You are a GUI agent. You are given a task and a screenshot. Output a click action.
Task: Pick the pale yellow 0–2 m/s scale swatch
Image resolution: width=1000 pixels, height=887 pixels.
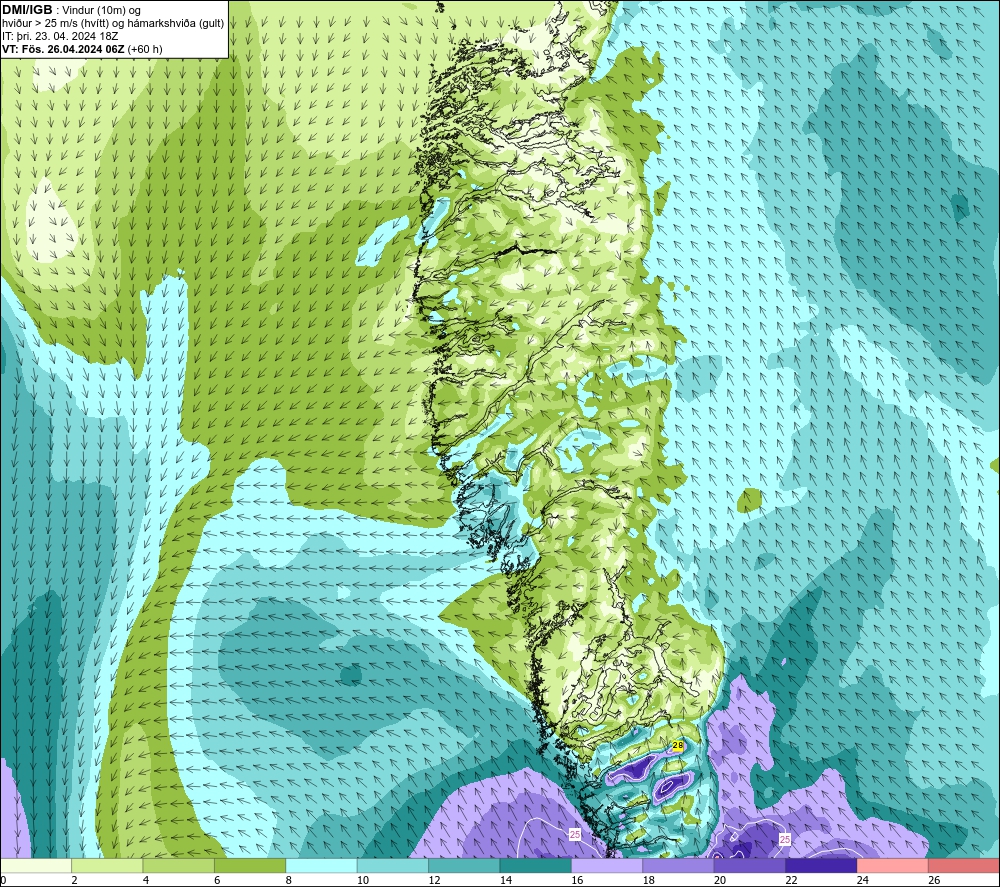[36, 865]
